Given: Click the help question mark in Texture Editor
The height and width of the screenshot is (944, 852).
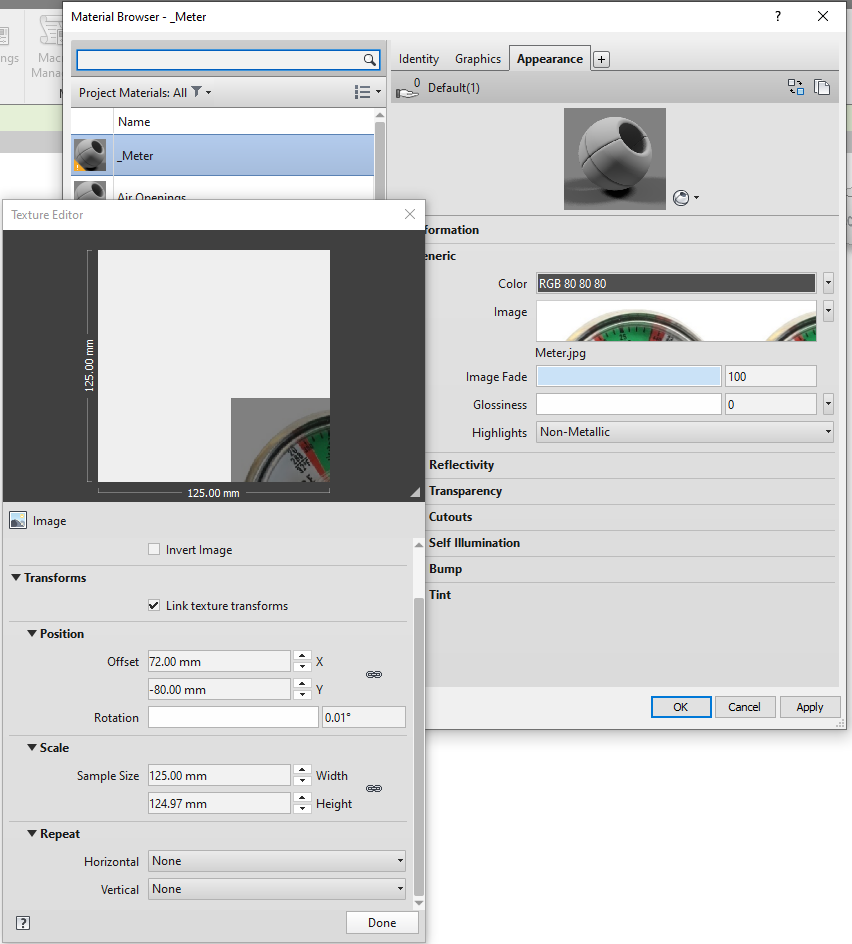Looking at the screenshot, I should pyautogui.click(x=22, y=922).
